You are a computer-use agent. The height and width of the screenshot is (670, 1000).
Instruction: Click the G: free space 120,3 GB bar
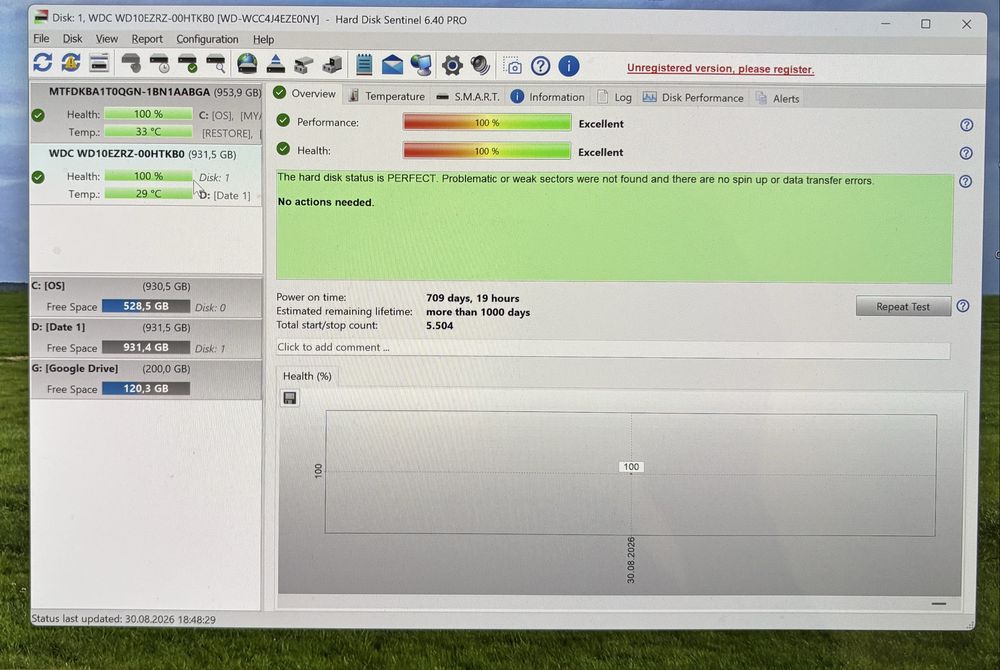pyautogui.click(x=146, y=388)
